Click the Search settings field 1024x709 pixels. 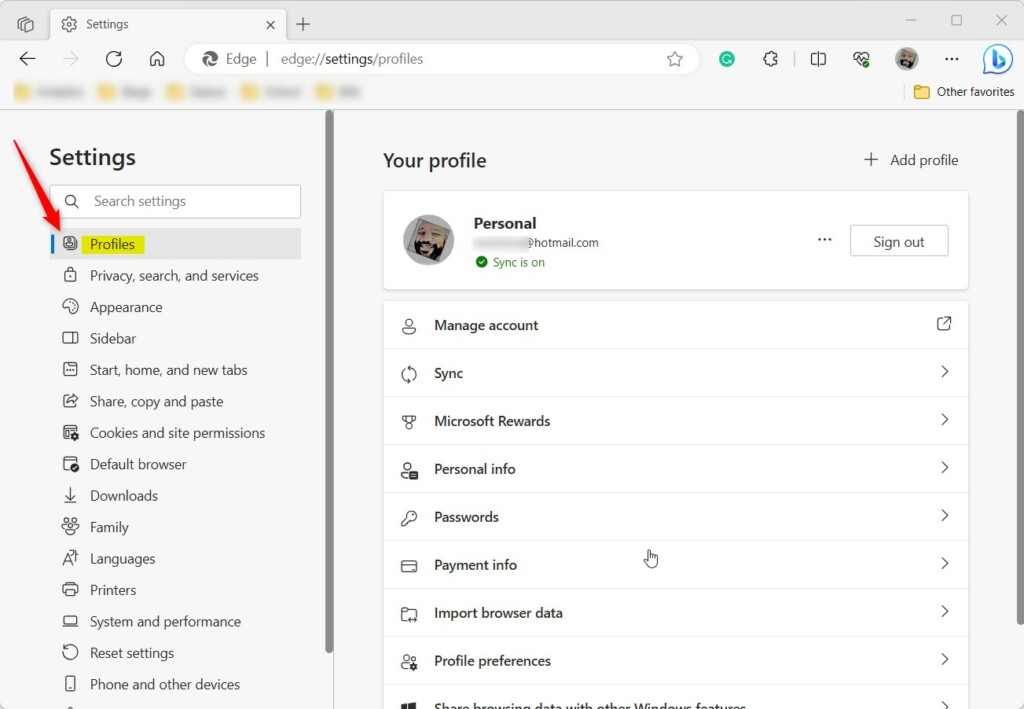[175, 201]
